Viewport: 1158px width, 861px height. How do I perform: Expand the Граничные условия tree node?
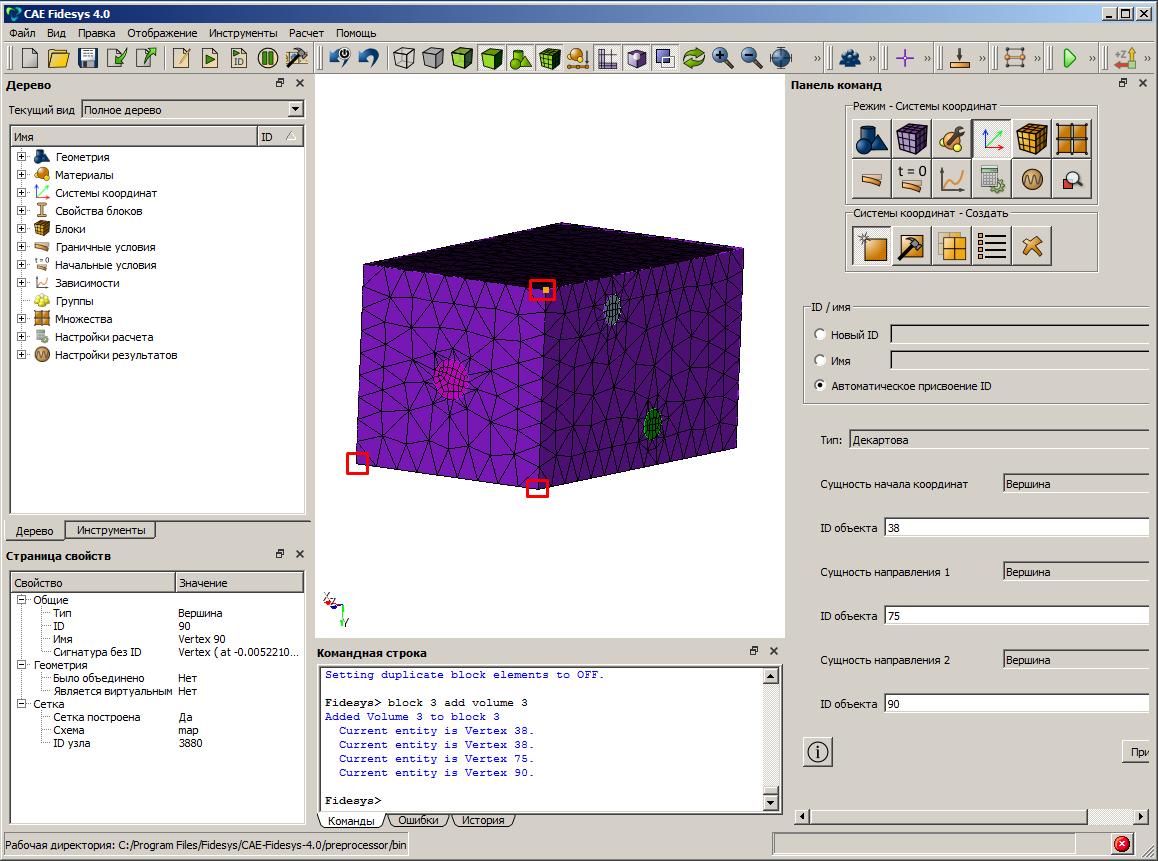point(21,247)
